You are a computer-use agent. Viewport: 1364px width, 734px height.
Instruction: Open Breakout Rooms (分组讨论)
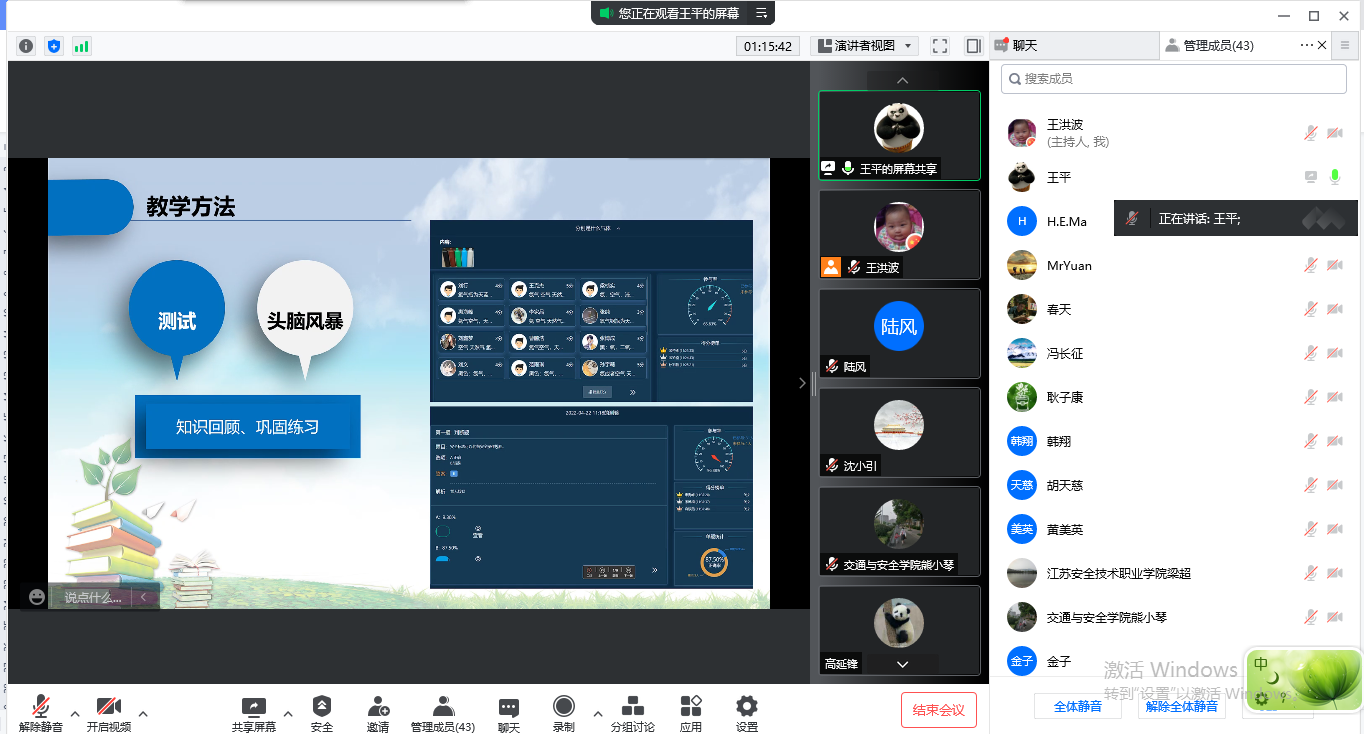tap(632, 707)
